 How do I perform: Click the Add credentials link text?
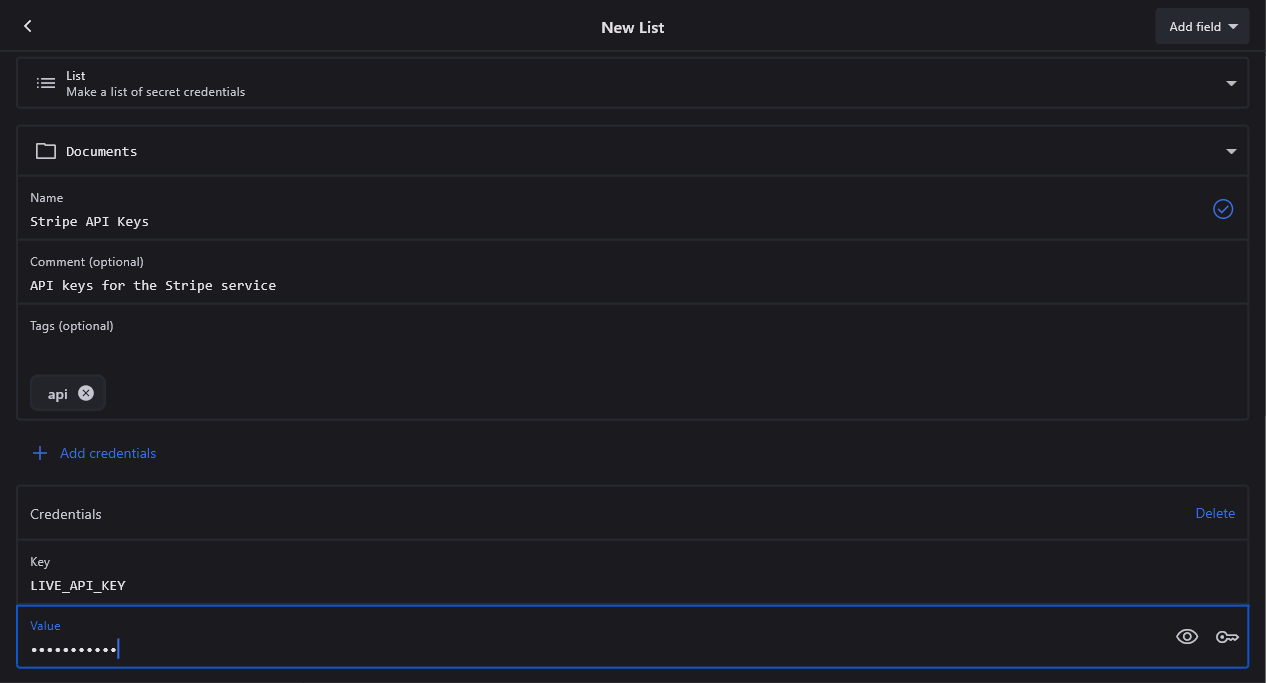click(108, 453)
